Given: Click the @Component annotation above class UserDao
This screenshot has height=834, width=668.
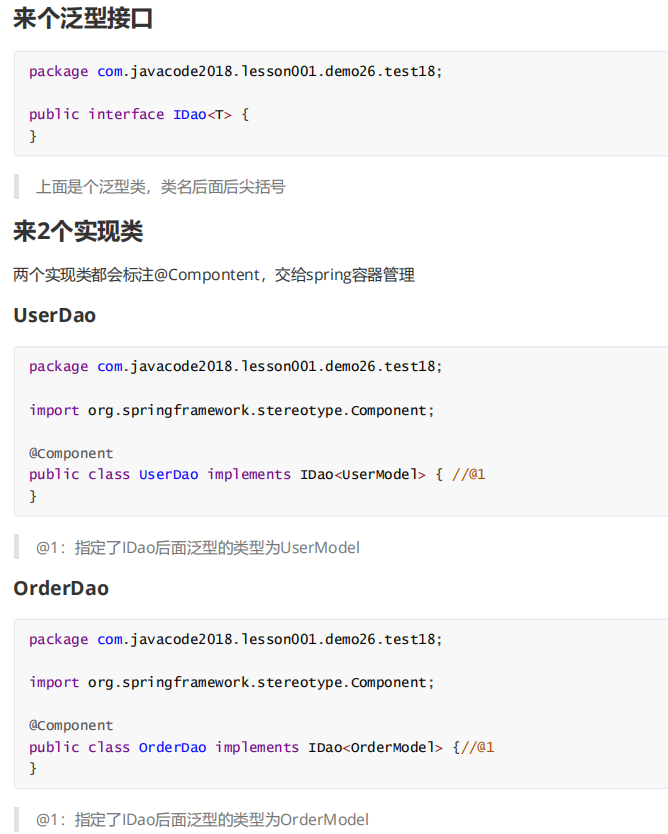Looking at the screenshot, I should [71, 453].
